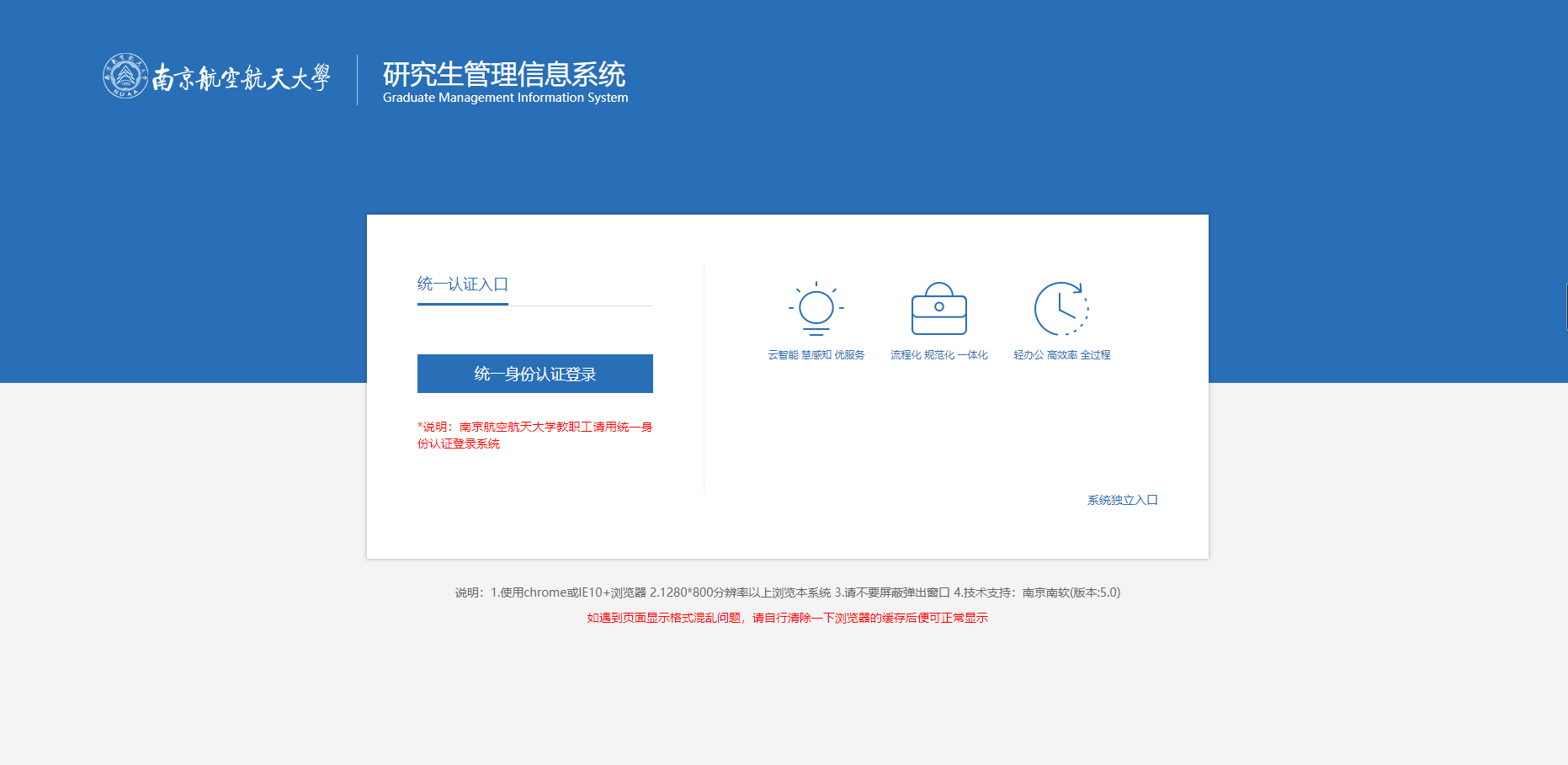Screen dimensions: 1568x765
Task: Click the 云智能 慧感知 优服务 caption
Action: 816,355
